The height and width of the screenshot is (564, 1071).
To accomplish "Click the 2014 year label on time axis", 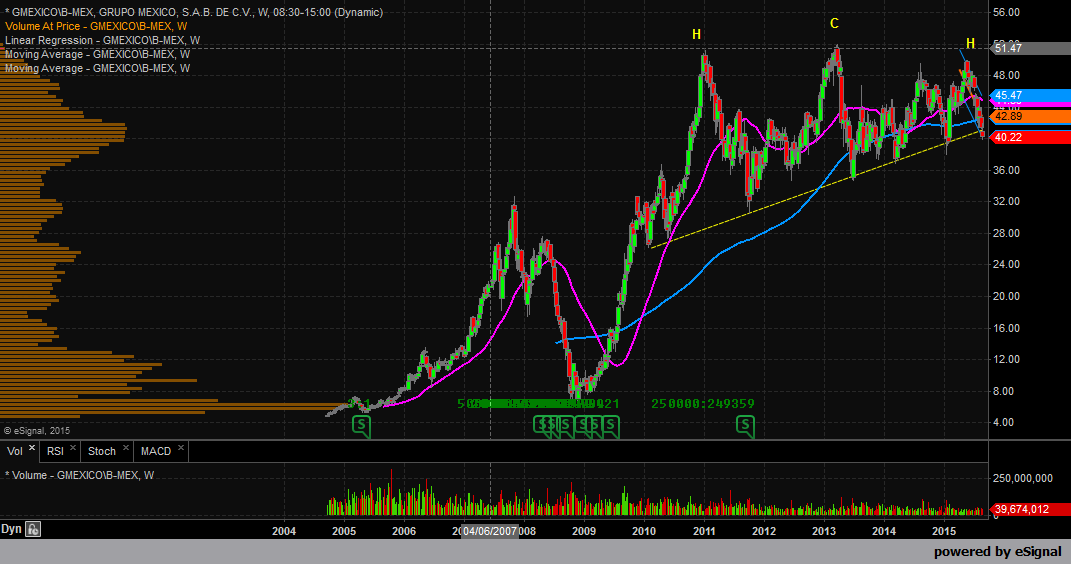I will tap(884, 531).
